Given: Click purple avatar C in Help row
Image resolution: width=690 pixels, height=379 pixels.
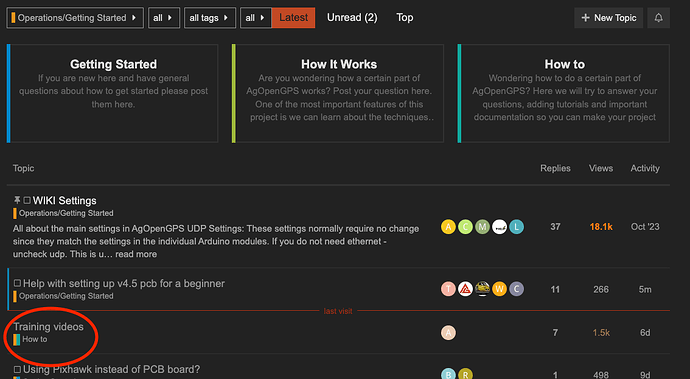Looking at the screenshot, I should click(x=517, y=289).
